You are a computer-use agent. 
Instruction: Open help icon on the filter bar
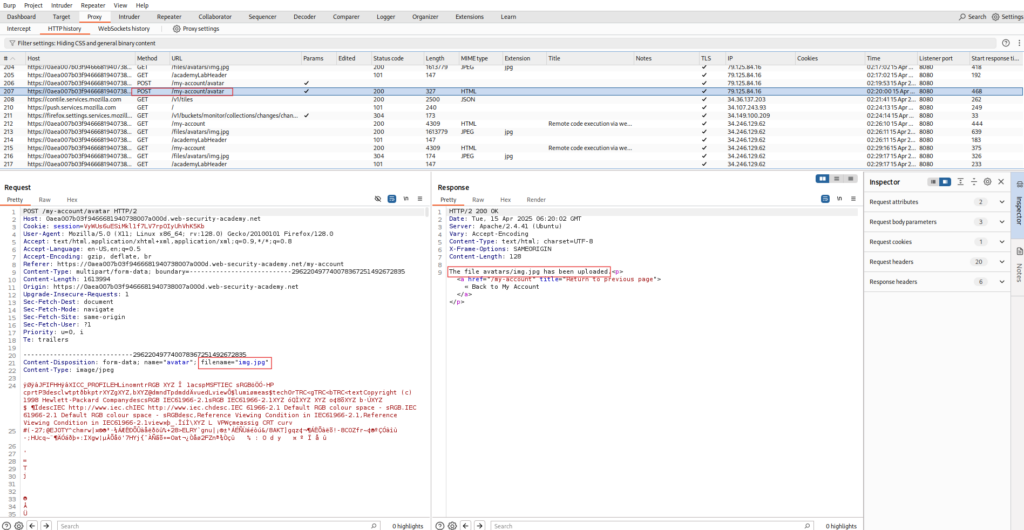(1006, 43)
